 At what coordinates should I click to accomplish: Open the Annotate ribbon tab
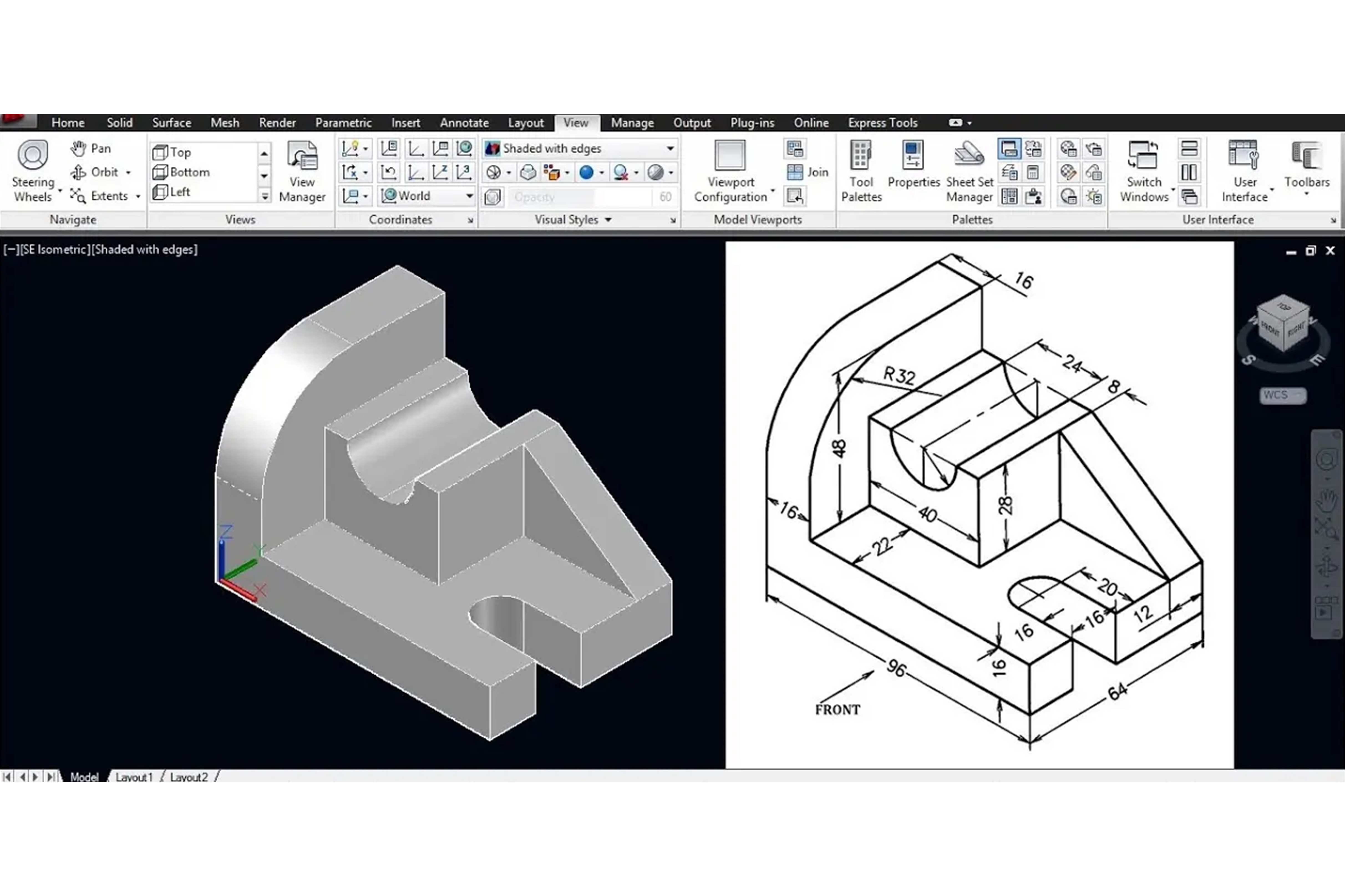click(x=464, y=123)
